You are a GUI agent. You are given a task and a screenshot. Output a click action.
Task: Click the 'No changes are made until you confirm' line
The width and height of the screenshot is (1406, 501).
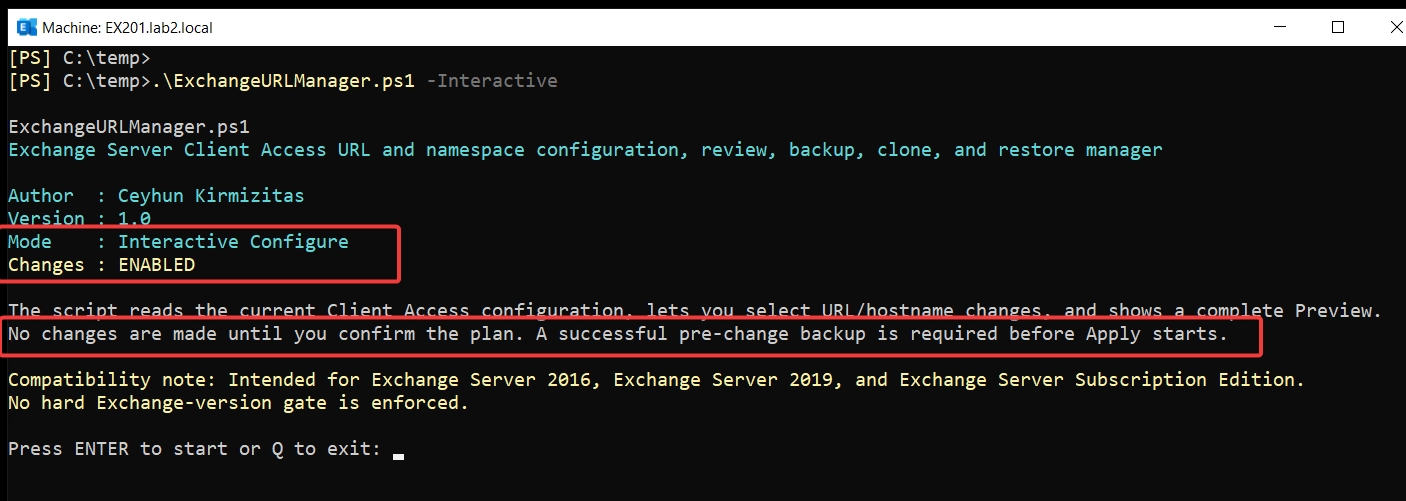pyautogui.click(x=617, y=334)
